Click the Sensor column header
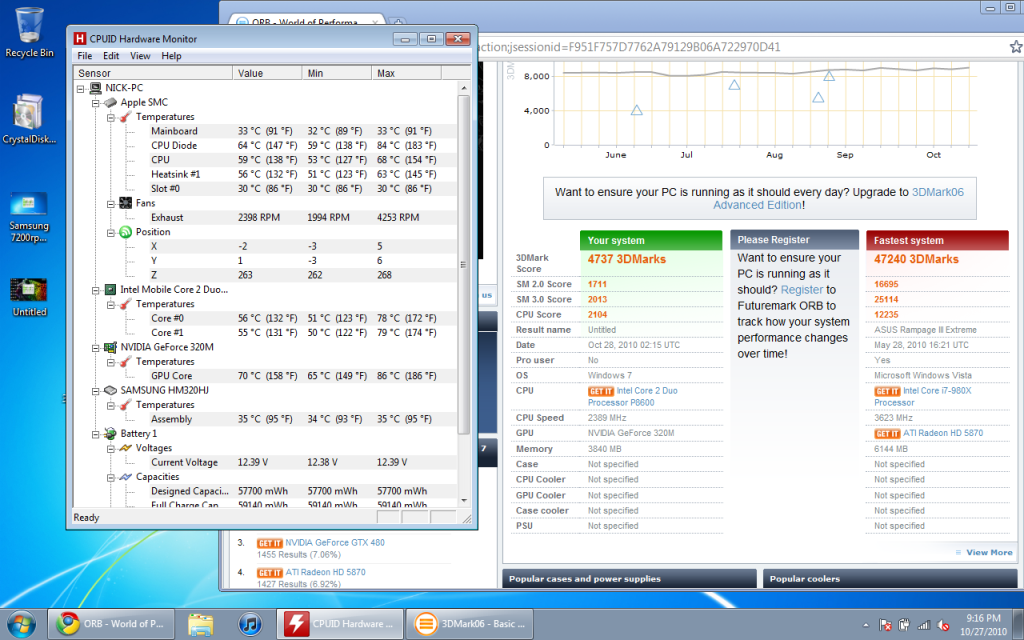The height and width of the screenshot is (640, 1024). click(x=153, y=73)
